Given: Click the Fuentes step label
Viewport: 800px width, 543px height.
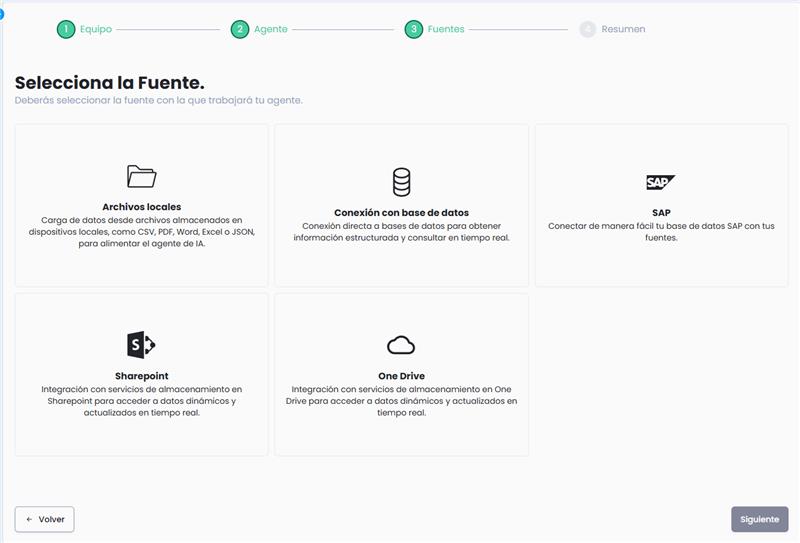Looking at the screenshot, I should (446, 29).
